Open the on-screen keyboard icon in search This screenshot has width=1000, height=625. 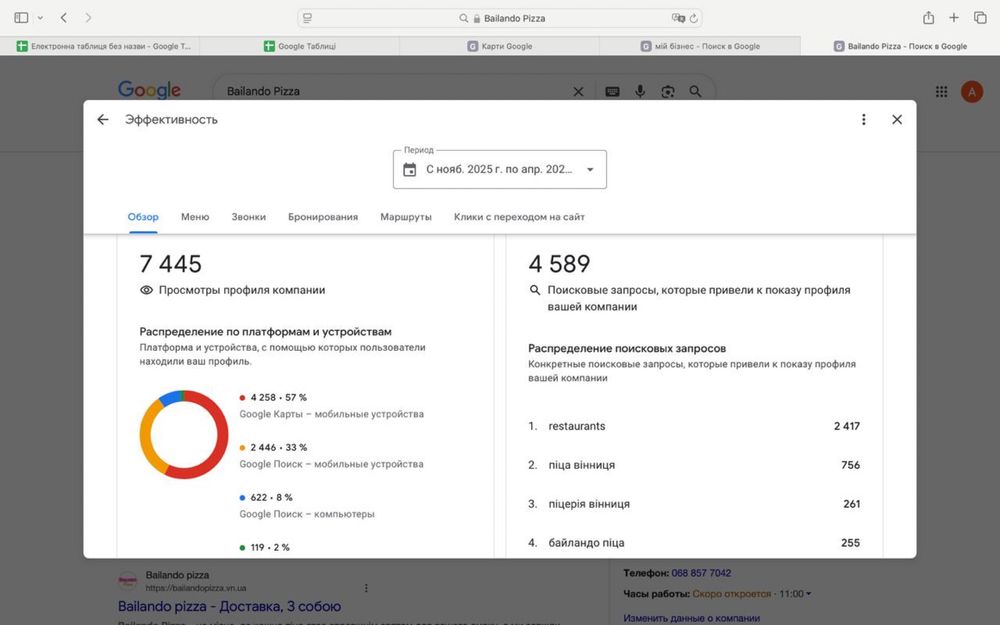[612, 92]
